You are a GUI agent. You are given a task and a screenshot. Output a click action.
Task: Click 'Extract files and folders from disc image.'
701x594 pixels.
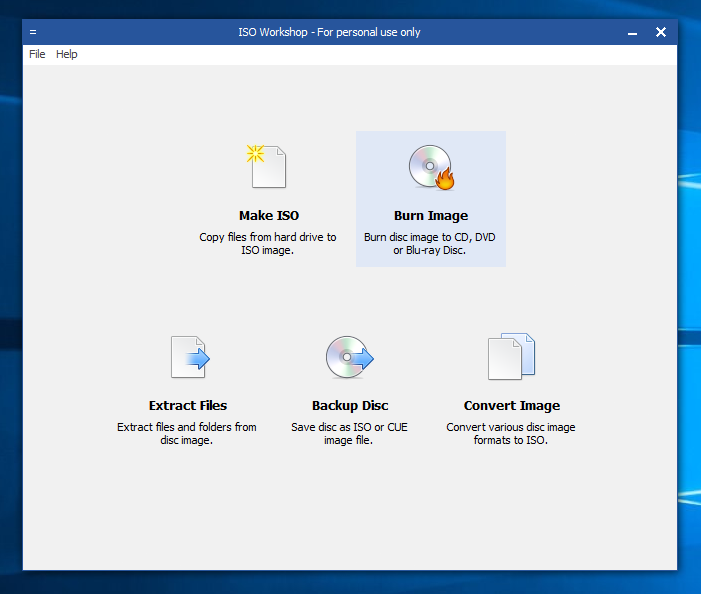pos(187,434)
